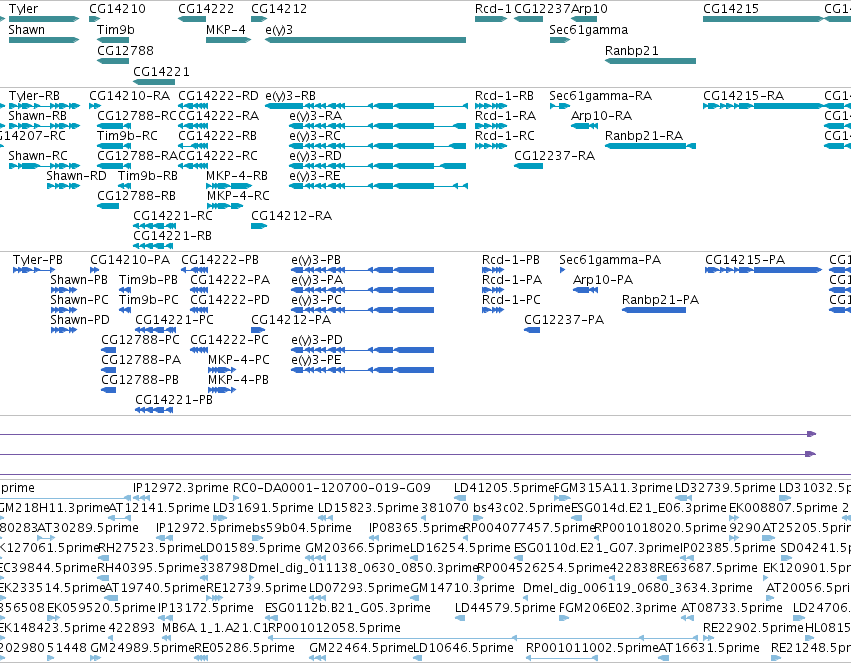Screen dimensions: 851x663
Task: Click the LD15823.5prime EST label
Action: point(368,508)
